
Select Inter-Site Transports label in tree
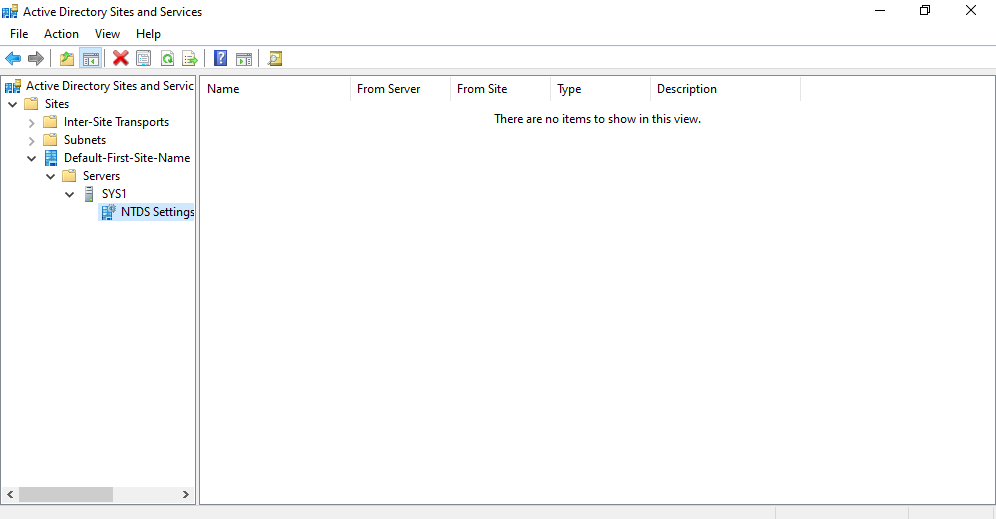pyautogui.click(x=116, y=122)
